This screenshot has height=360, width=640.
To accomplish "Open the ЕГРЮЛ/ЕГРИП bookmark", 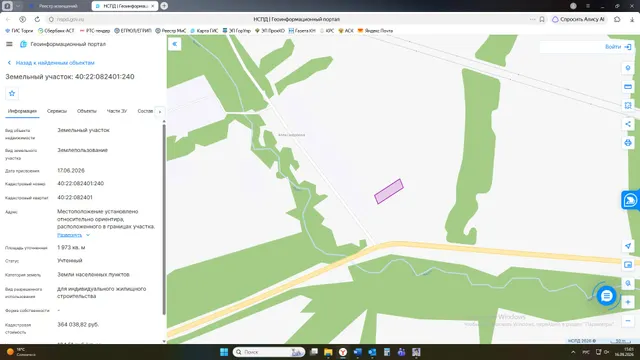I will (133, 31).
